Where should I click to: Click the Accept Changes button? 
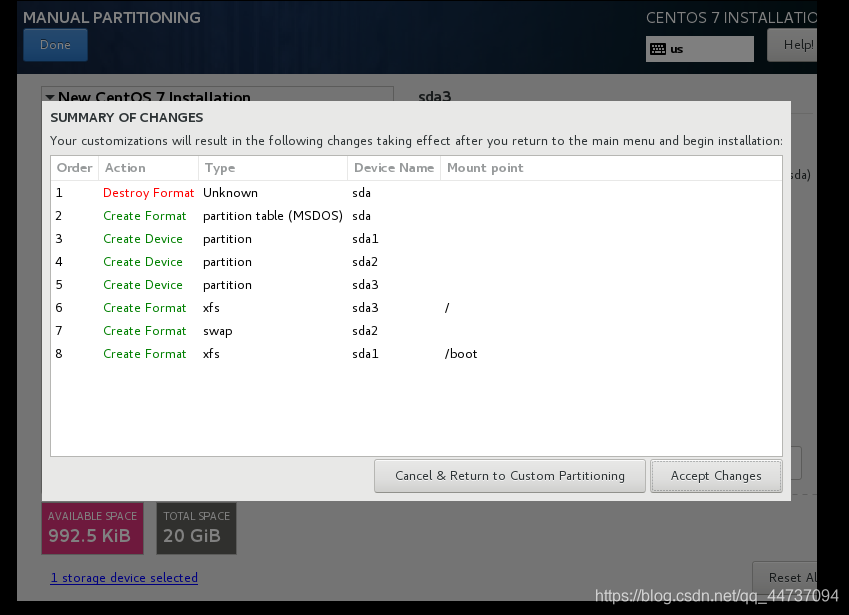pyautogui.click(x=716, y=476)
